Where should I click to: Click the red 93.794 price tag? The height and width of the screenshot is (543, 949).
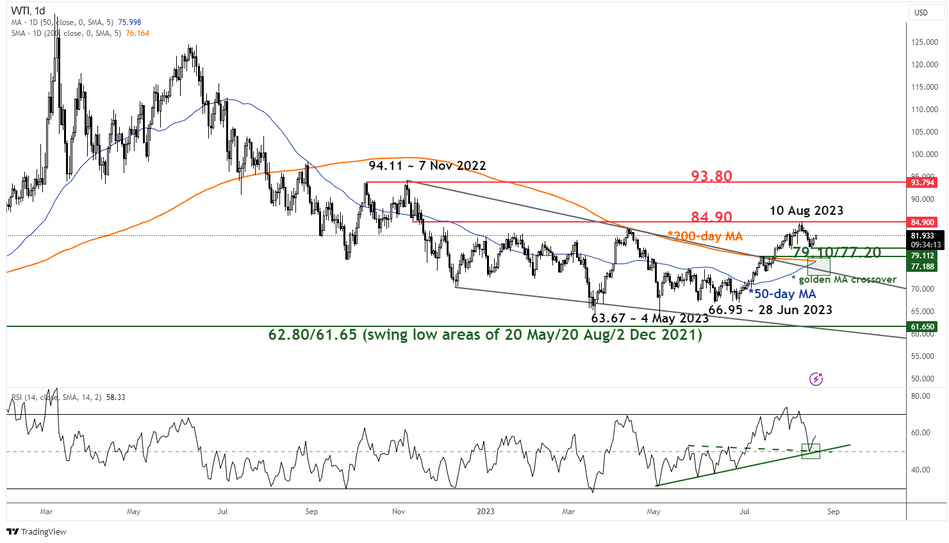[923, 183]
